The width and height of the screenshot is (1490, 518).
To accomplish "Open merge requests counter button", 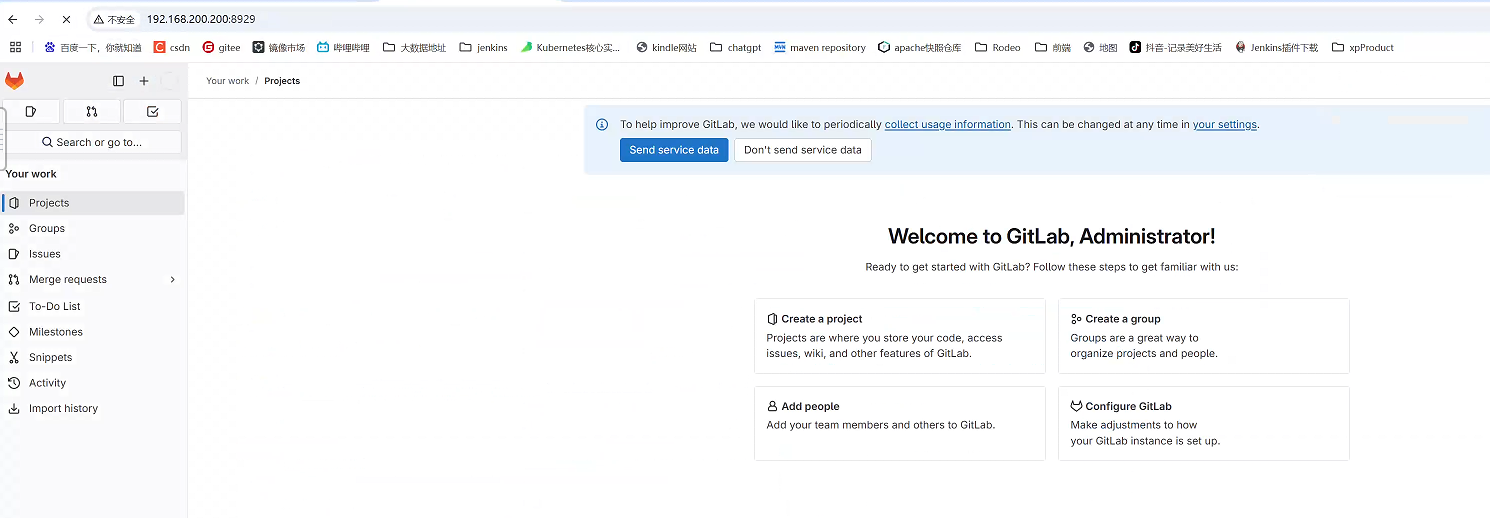I will pos(92,111).
